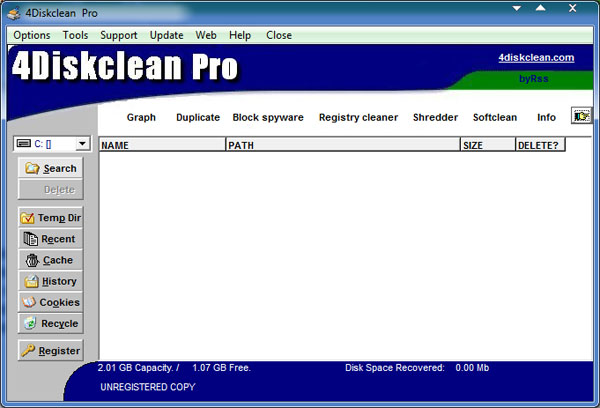Open the Graph view
Screen dimensions: 600x408
141,118
